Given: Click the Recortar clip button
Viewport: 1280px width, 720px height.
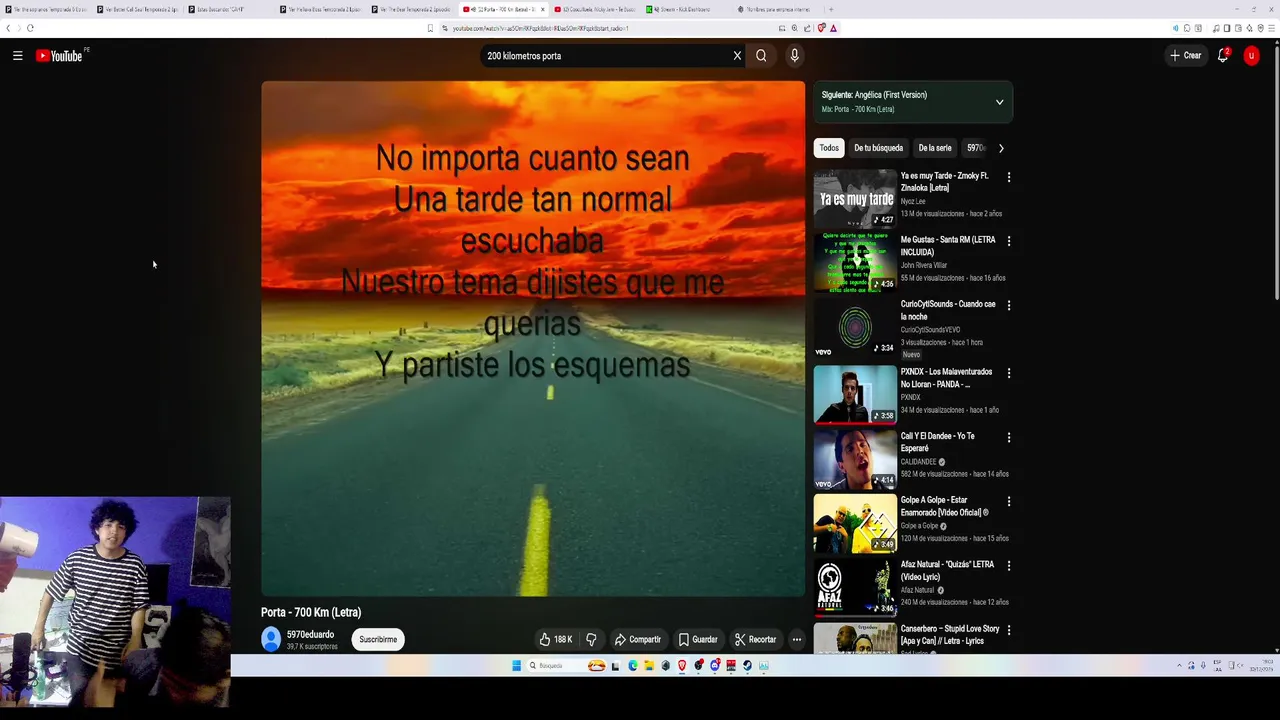Looking at the screenshot, I should click(755, 640).
